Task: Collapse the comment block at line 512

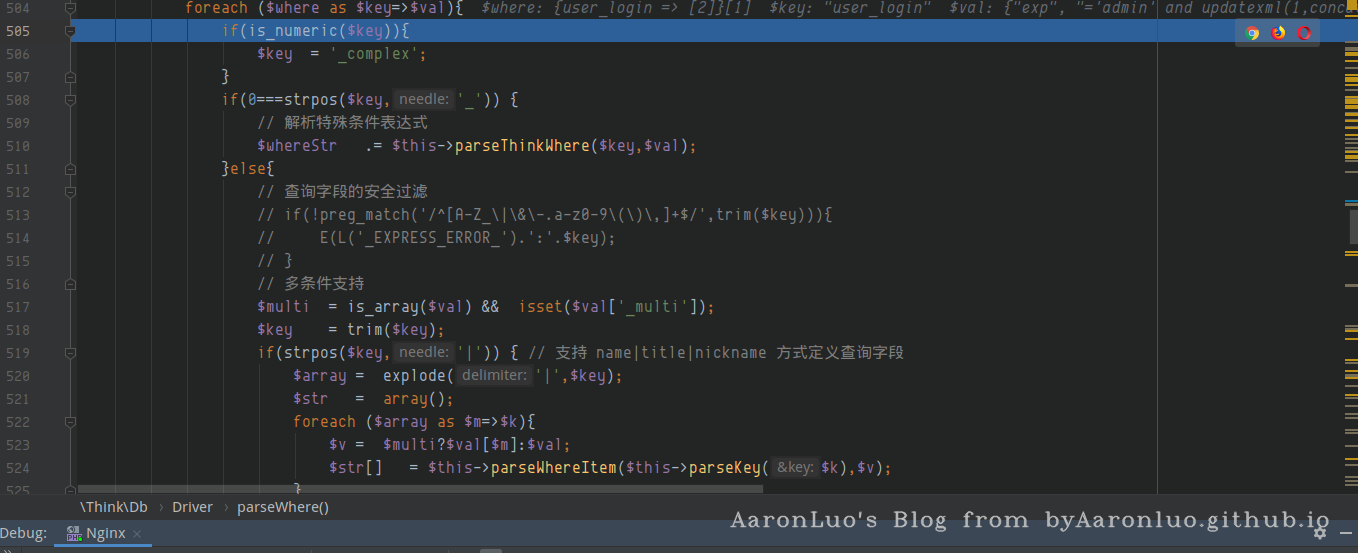Action: point(70,192)
